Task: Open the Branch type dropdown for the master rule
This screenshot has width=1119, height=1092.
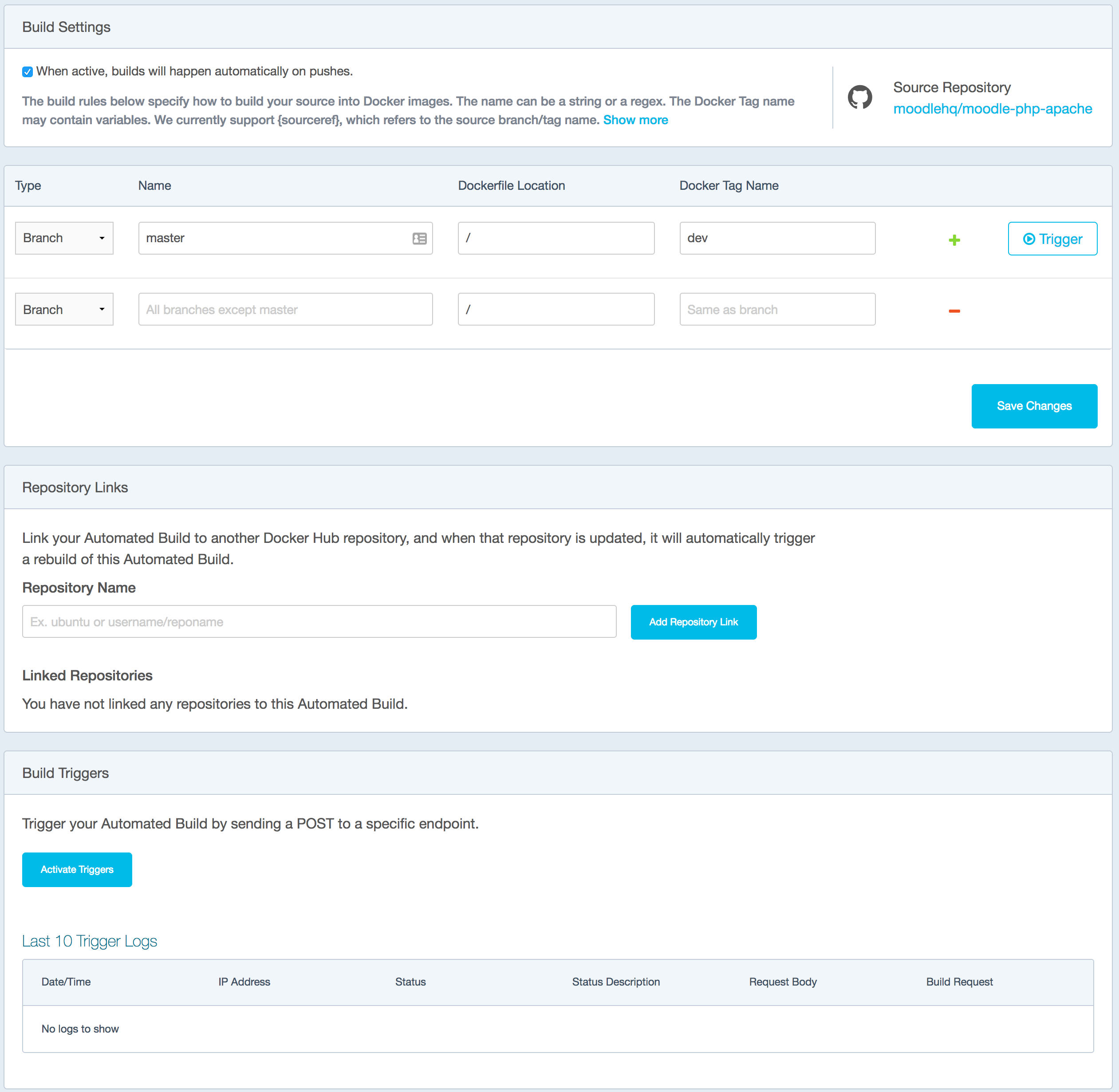Action: 64,237
